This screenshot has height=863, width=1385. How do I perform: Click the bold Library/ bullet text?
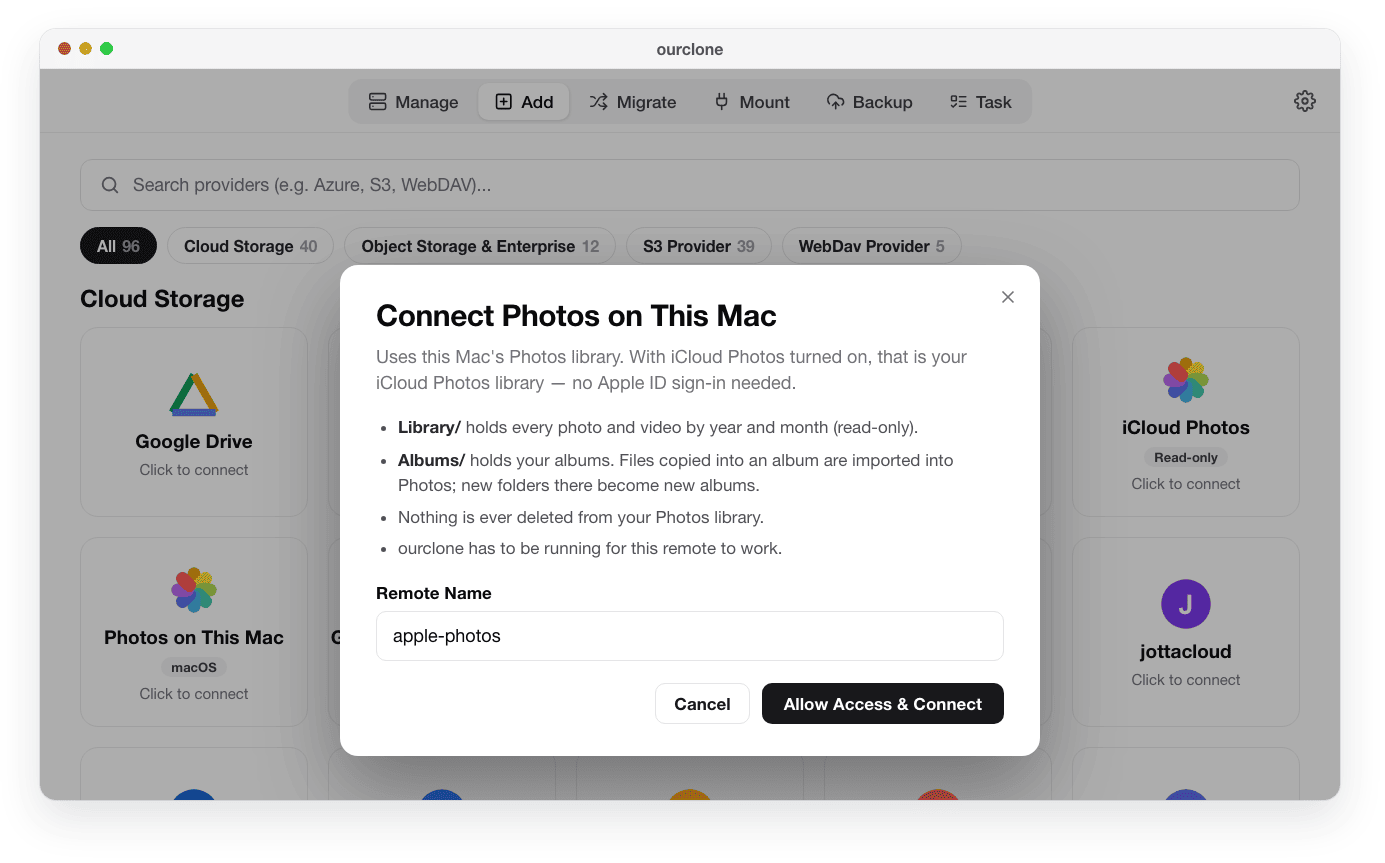click(429, 427)
